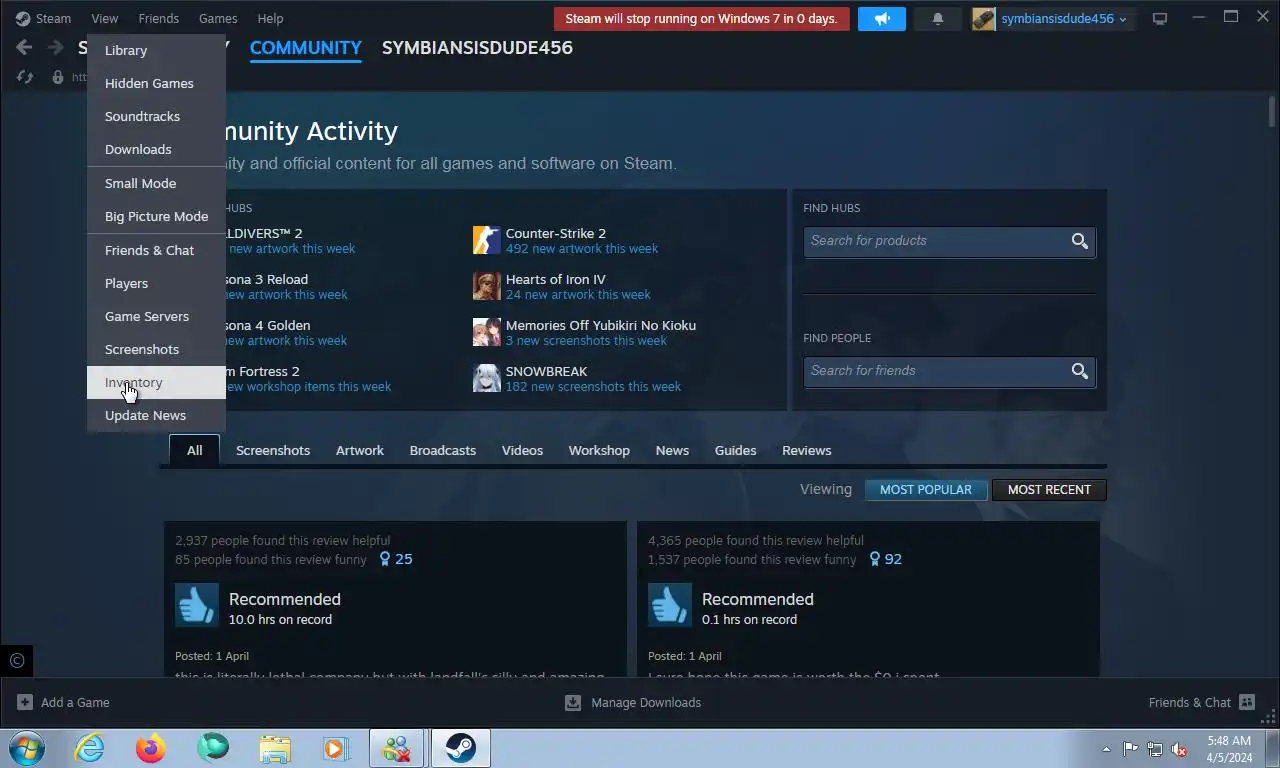Click the Windows Start button

click(x=26, y=748)
